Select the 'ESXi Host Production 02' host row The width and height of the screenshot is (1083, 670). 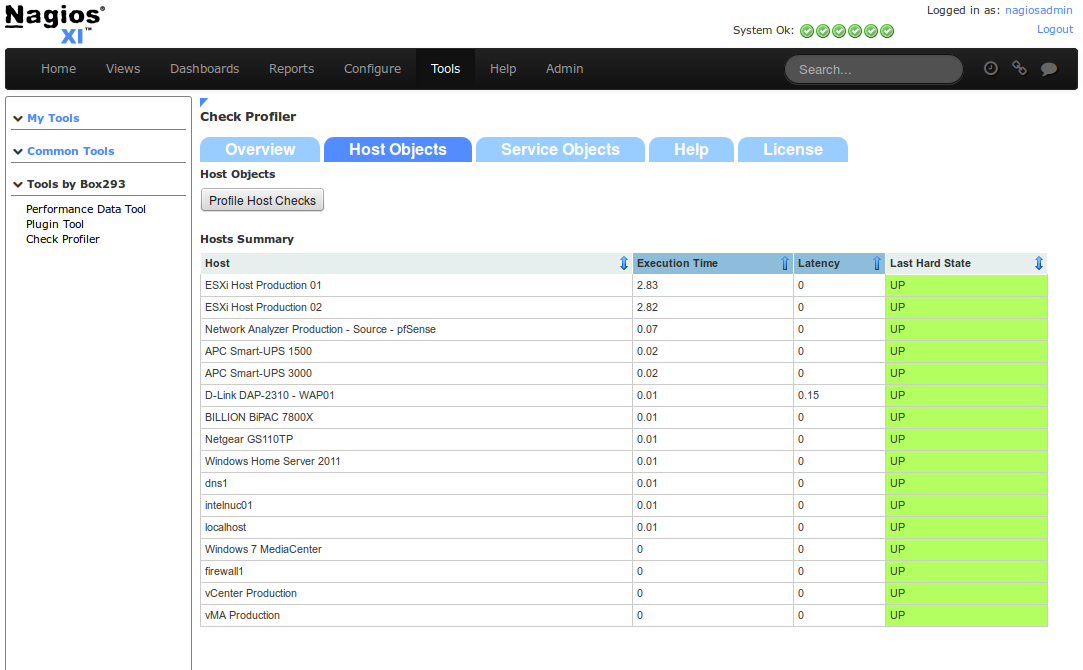624,307
